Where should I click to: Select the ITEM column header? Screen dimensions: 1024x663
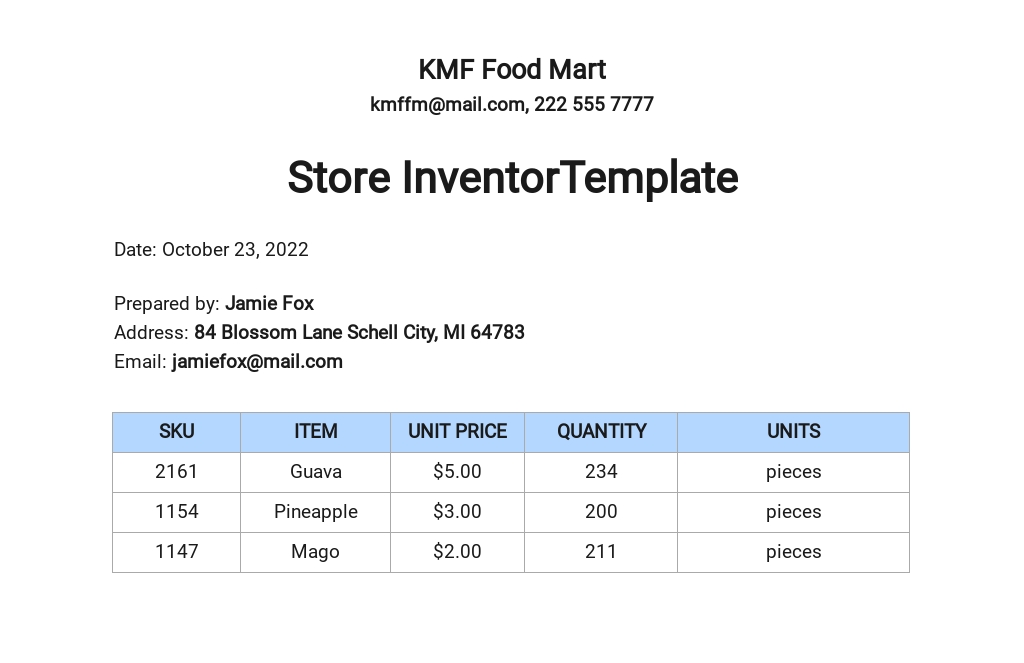coord(315,432)
